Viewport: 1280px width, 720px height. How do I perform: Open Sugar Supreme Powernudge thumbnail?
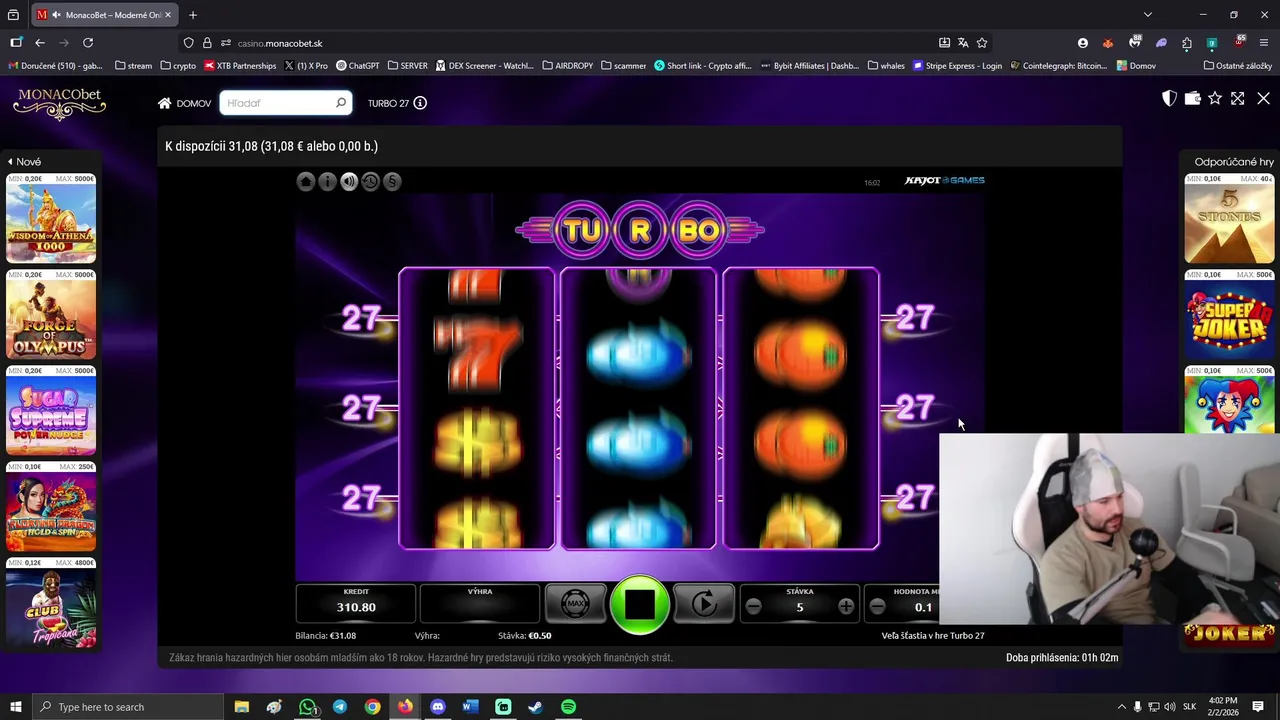51,411
